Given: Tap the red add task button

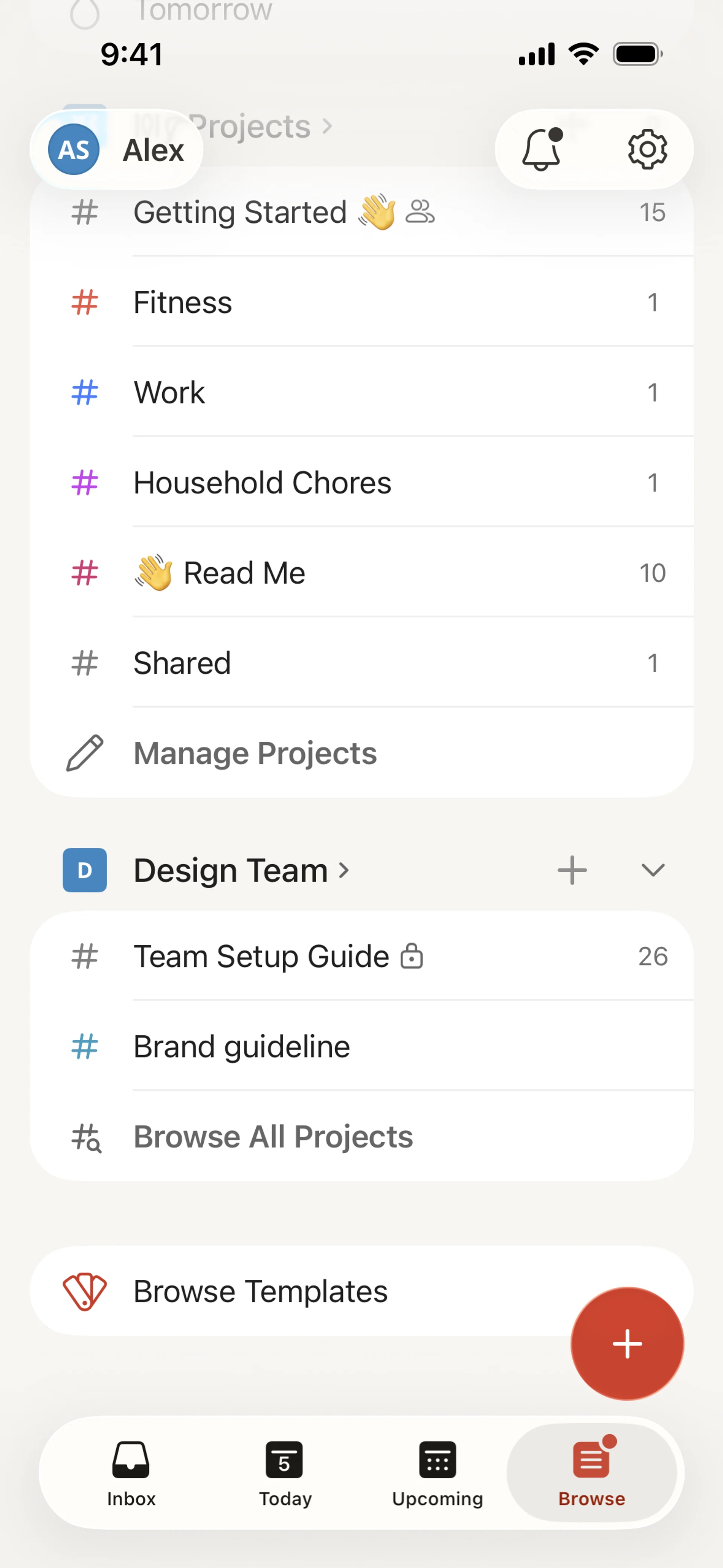Looking at the screenshot, I should 627,1343.
